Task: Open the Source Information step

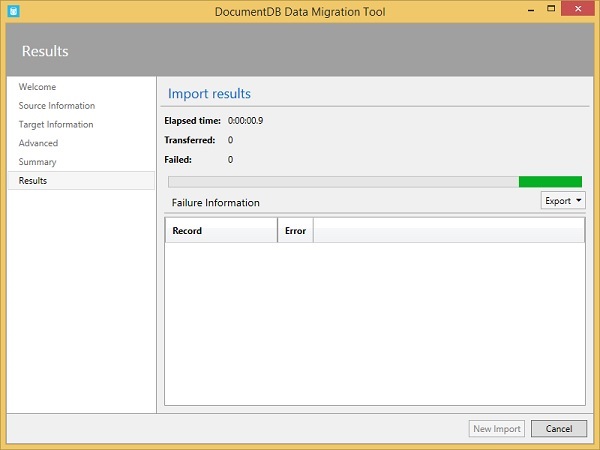Action: pos(56,106)
